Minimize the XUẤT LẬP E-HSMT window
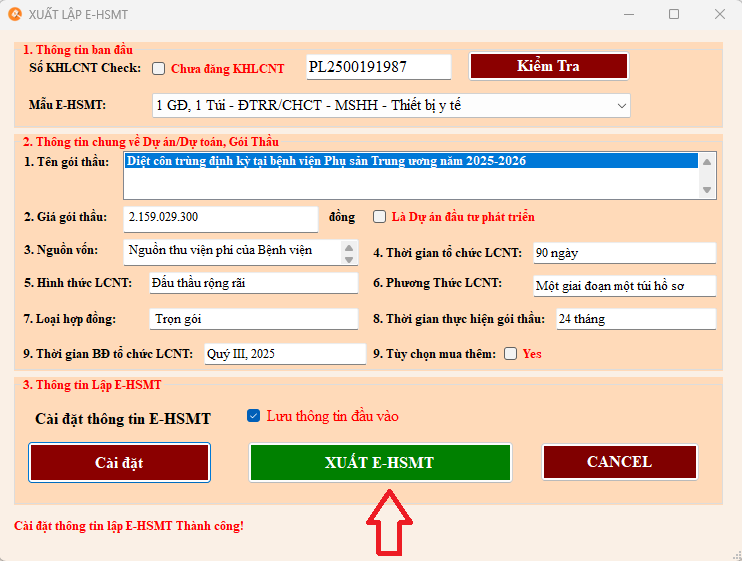This screenshot has width=742, height=561. click(x=629, y=15)
